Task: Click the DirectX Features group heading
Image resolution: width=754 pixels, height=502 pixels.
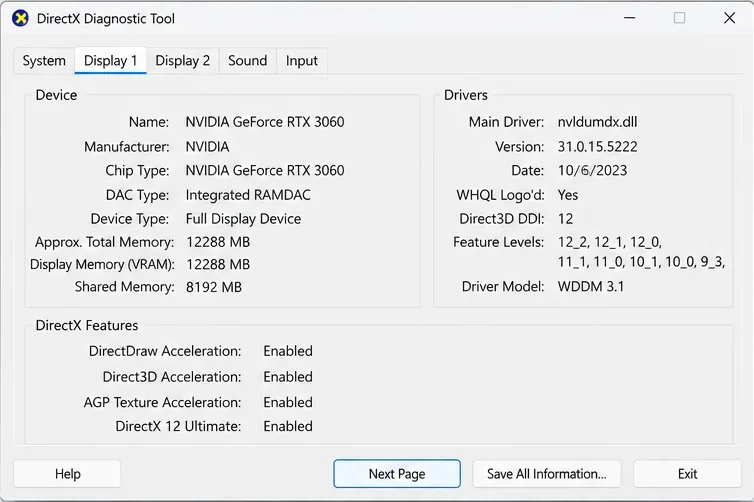Action: [x=87, y=326]
